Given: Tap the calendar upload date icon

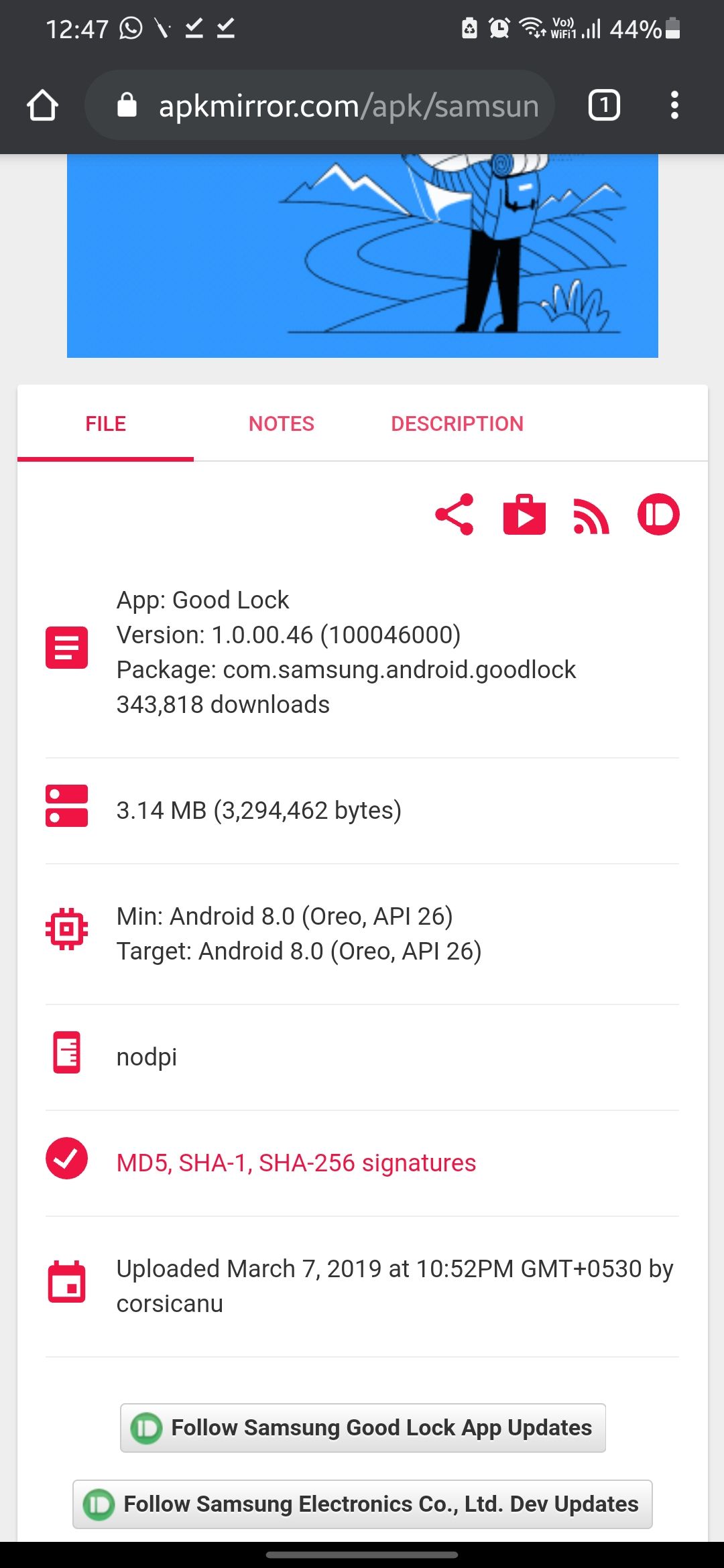Looking at the screenshot, I should [66, 1281].
